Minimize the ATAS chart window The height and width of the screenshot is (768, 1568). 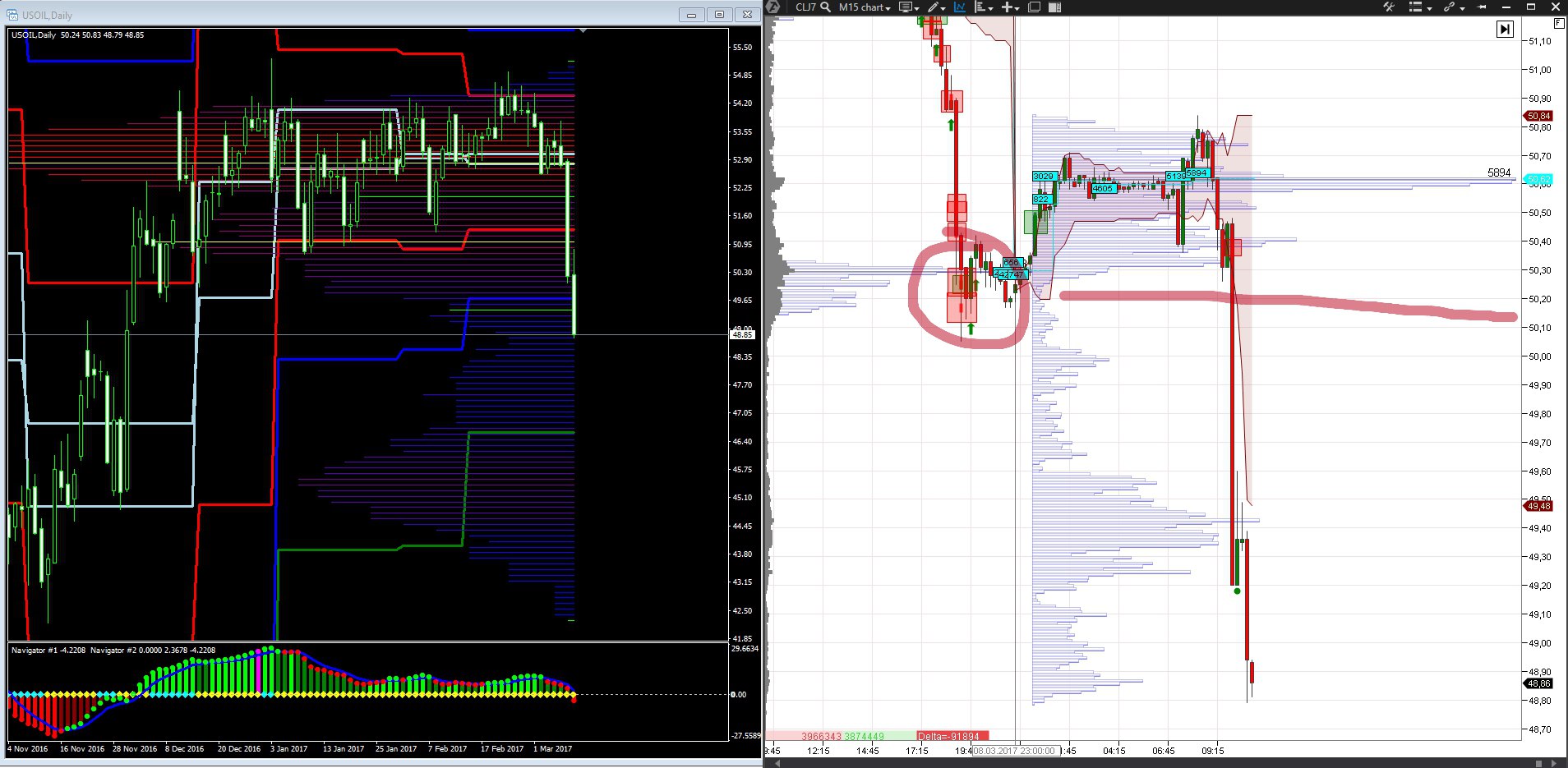point(1506,7)
